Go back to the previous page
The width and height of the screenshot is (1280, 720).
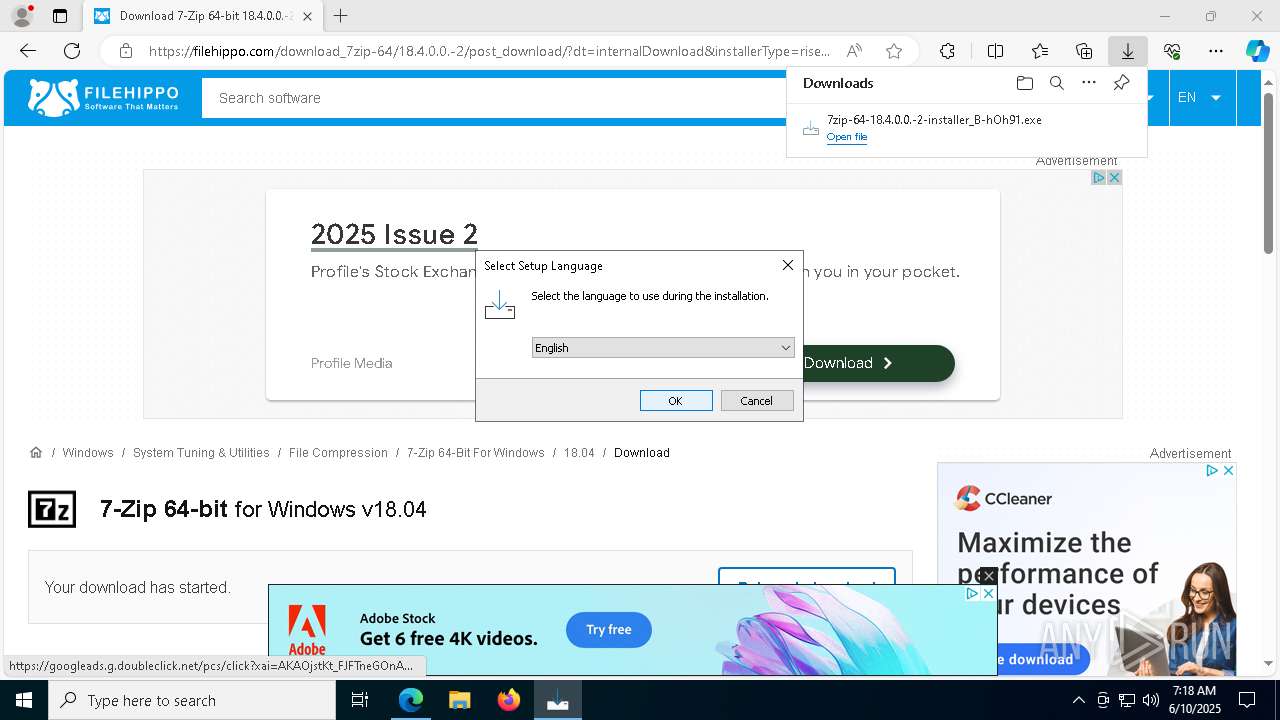[x=28, y=51]
